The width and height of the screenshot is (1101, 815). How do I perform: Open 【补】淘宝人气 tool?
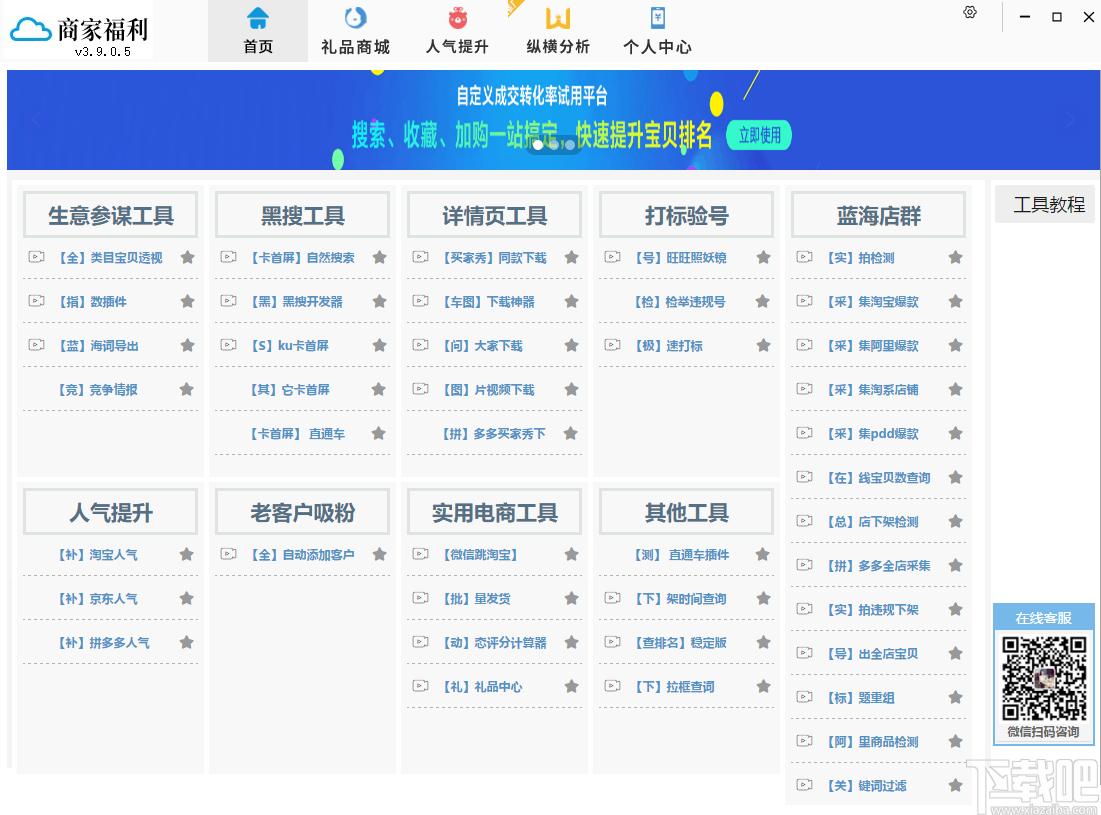point(98,555)
